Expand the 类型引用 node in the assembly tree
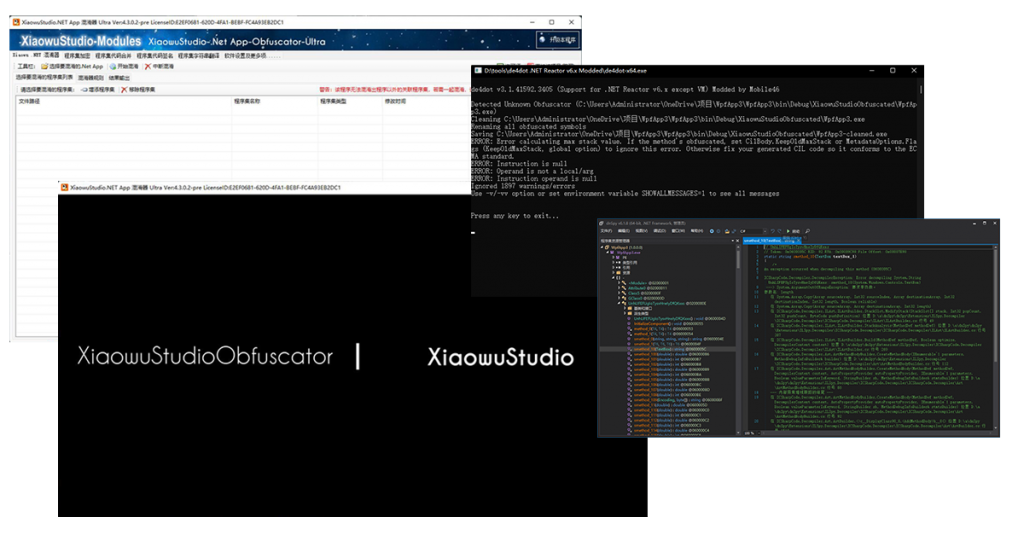 click(x=613, y=263)
